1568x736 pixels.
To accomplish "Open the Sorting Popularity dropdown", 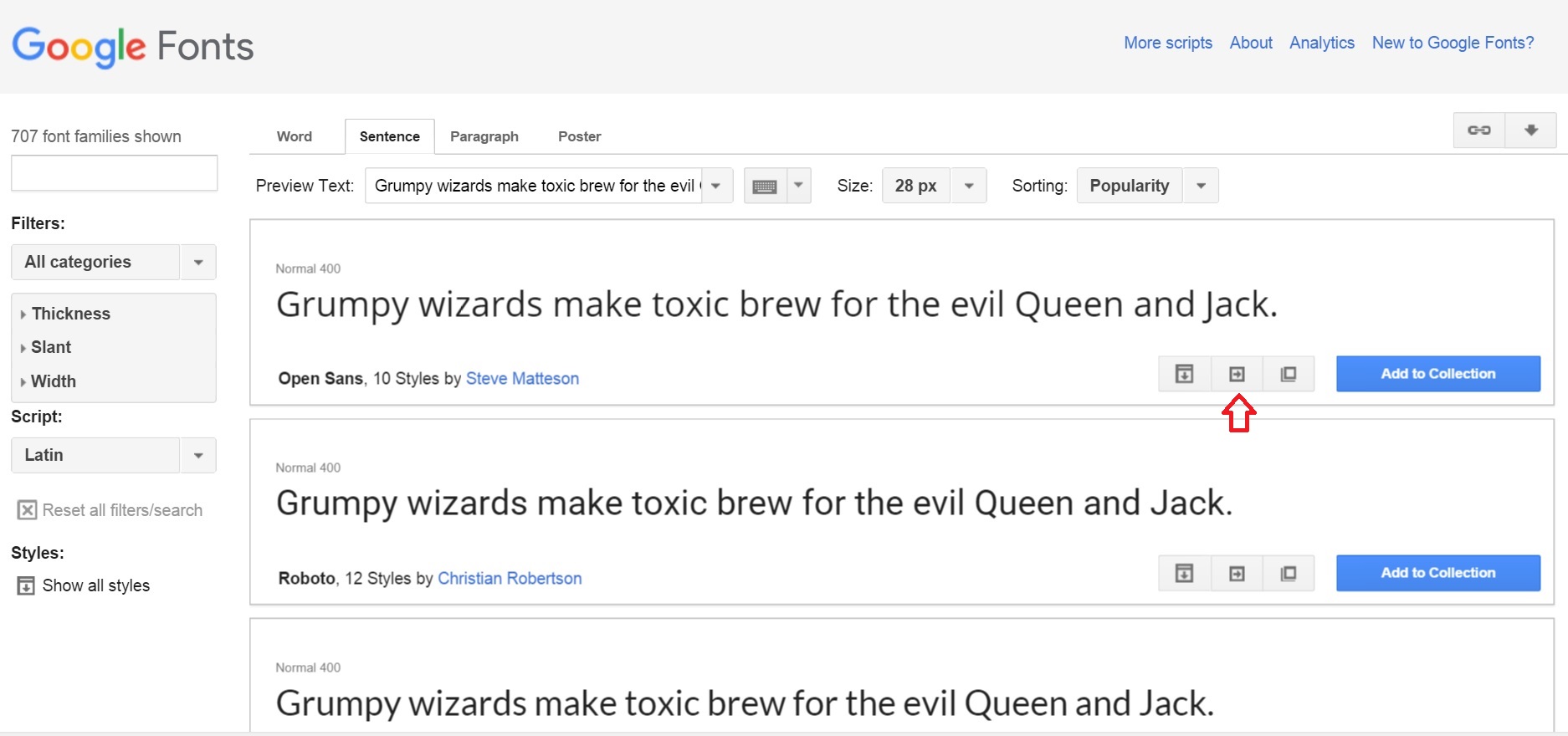I will pyautogui.click(x=1146, y=186).
